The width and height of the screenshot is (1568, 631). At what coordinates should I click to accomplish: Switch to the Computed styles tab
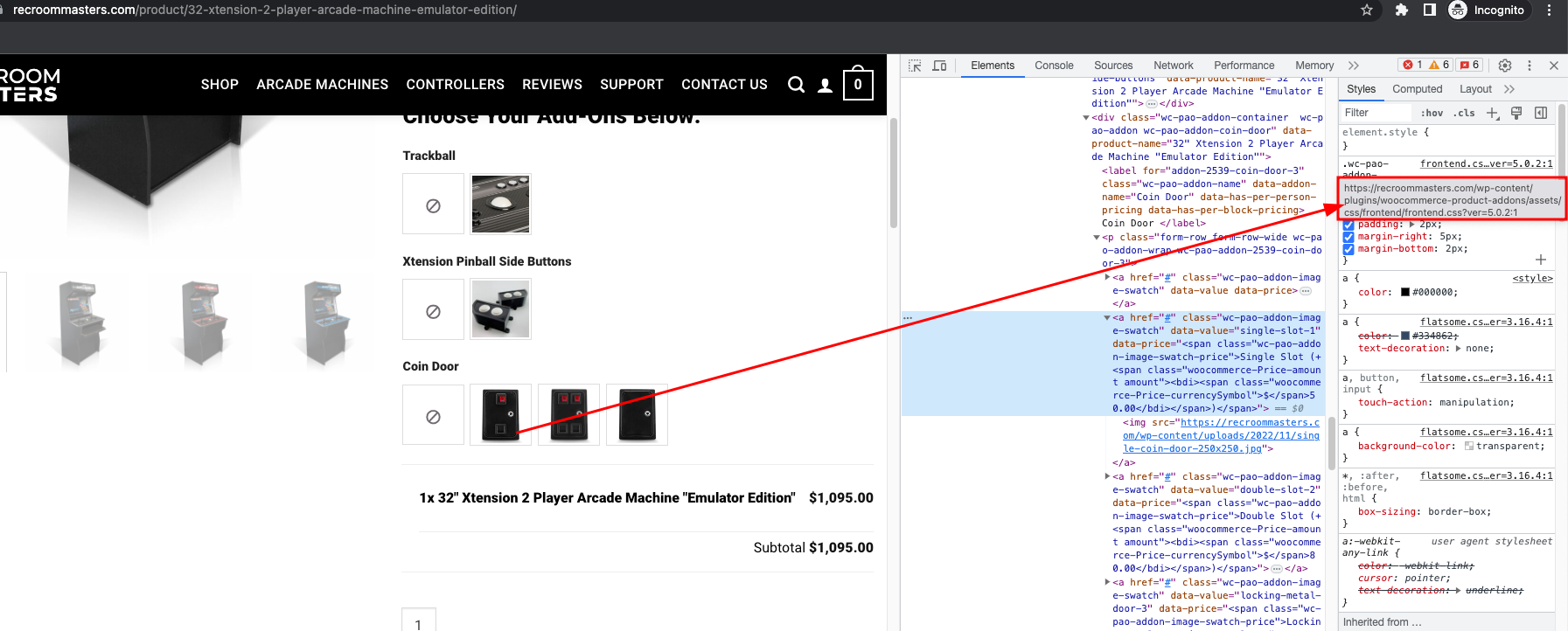point(1418,89)
